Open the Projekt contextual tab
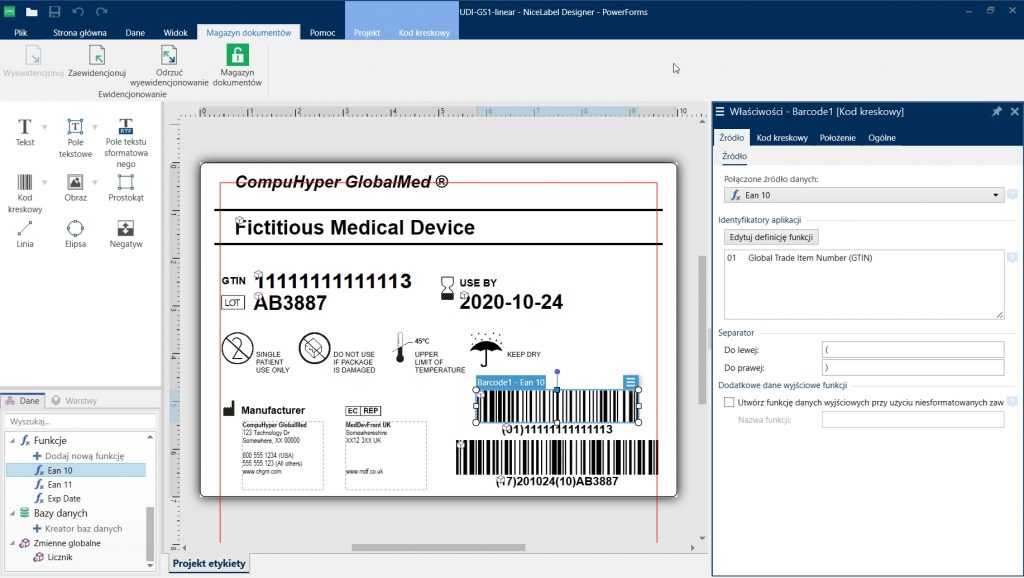Image resolution: width=1024 pixels, height=578 pixels. click(x=367, y=33)
